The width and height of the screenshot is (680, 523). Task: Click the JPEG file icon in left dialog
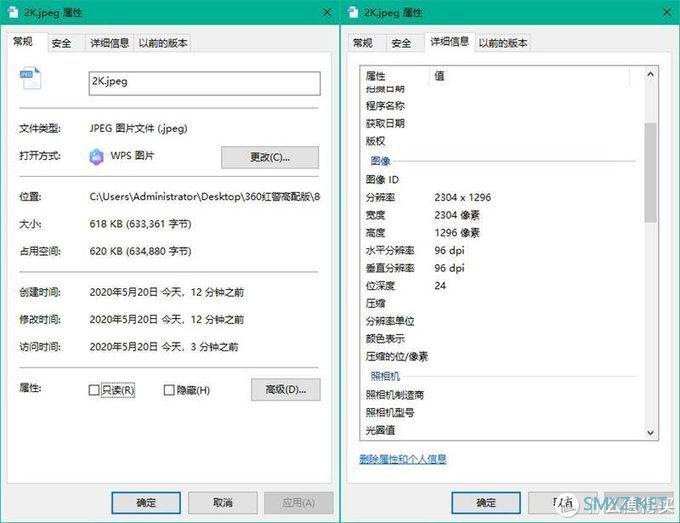pyautogui.click(x=30, y=78)
